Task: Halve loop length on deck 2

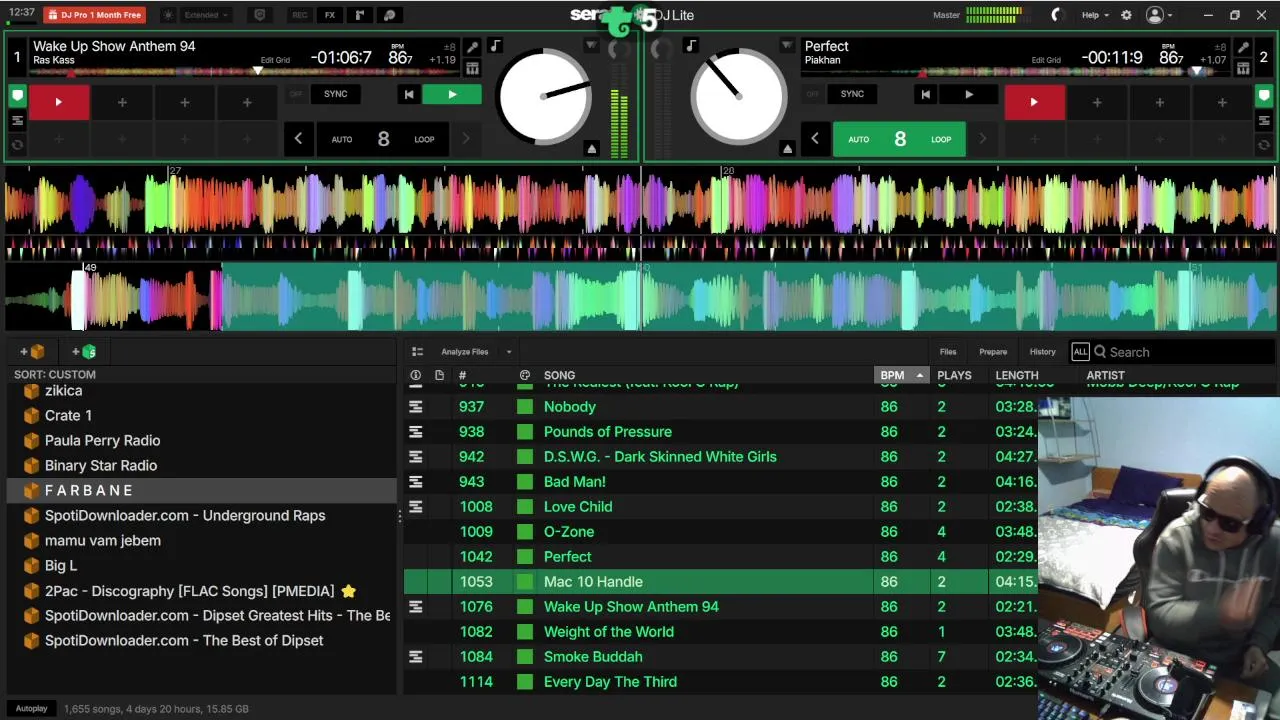Action: pos(815,139)
